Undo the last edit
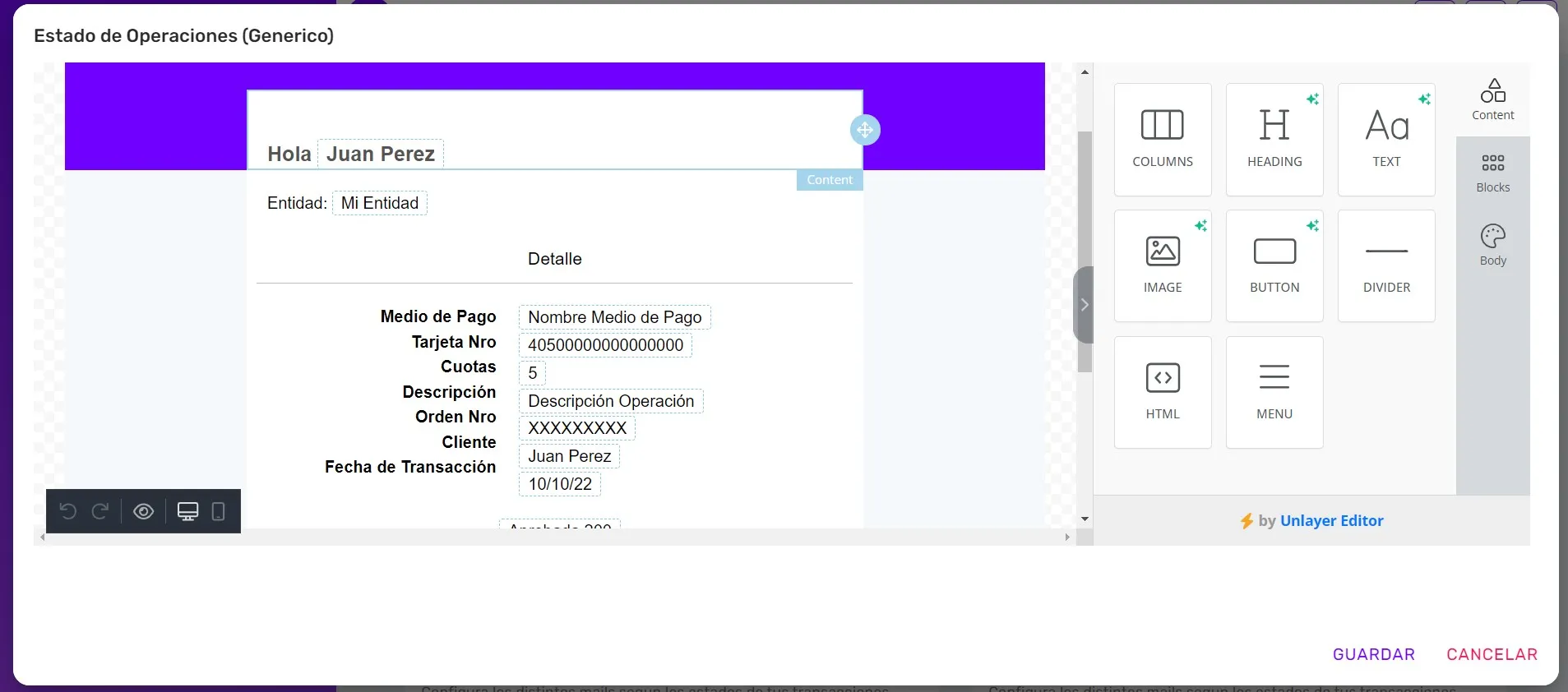This screenshot has width=1568, height=692. click(68, 511)
